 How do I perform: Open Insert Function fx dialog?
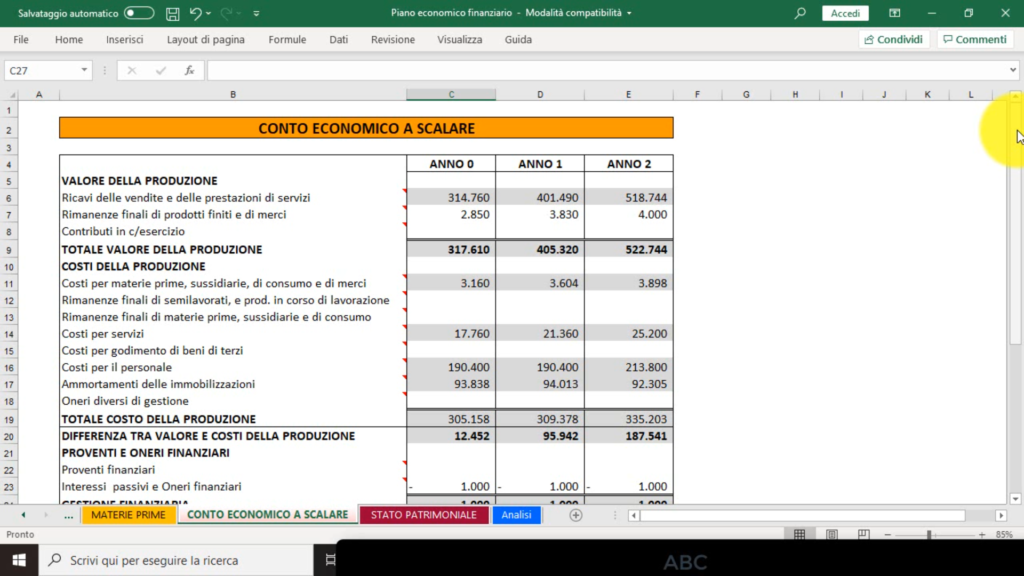coord(189,71)
